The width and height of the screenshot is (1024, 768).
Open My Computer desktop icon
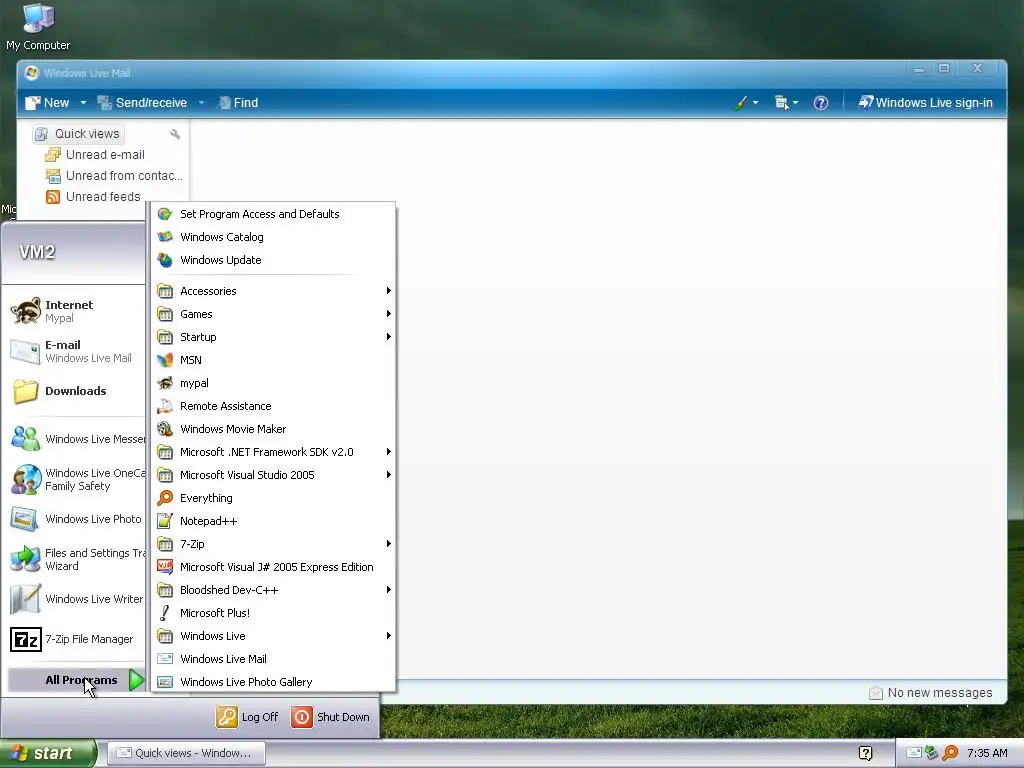pos(38,27)
